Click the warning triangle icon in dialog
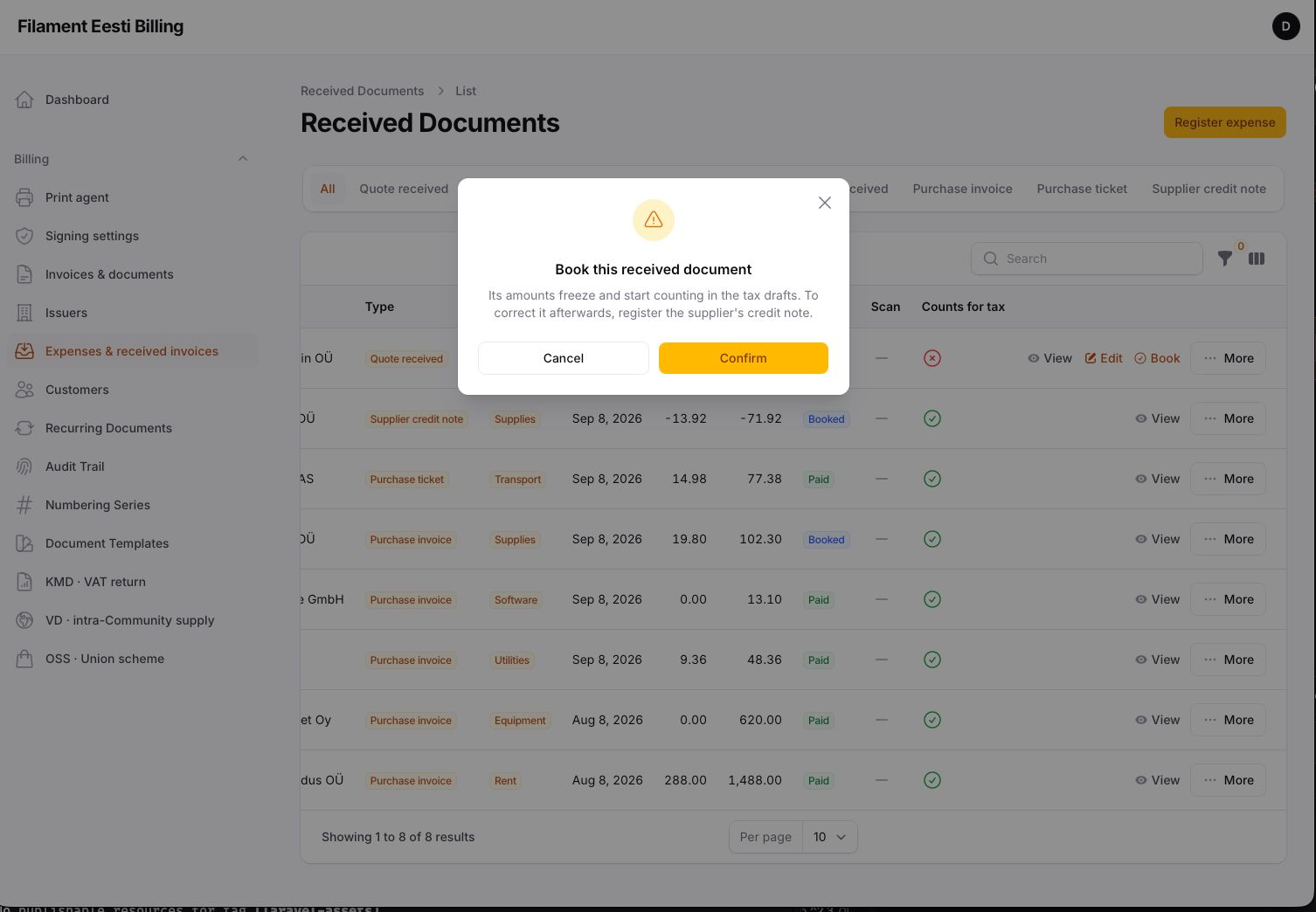 tap(654, 220)
